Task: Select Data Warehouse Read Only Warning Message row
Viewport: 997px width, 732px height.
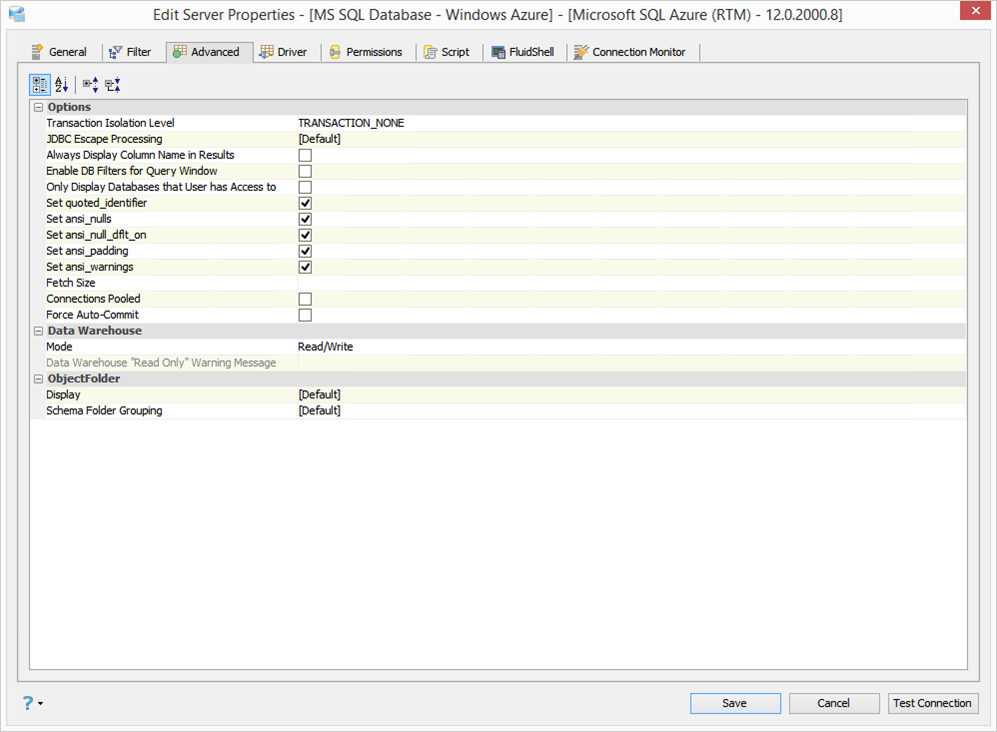Action: pos(161,363)
